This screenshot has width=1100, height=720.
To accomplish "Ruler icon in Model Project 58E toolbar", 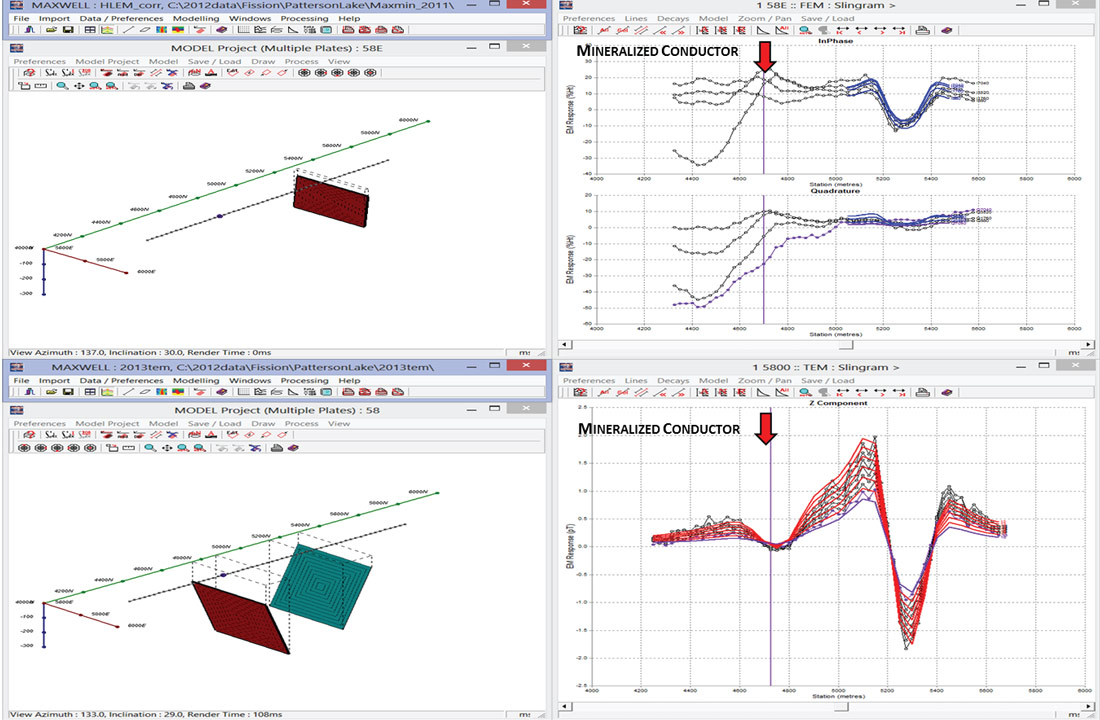I will tap(41, 86).
